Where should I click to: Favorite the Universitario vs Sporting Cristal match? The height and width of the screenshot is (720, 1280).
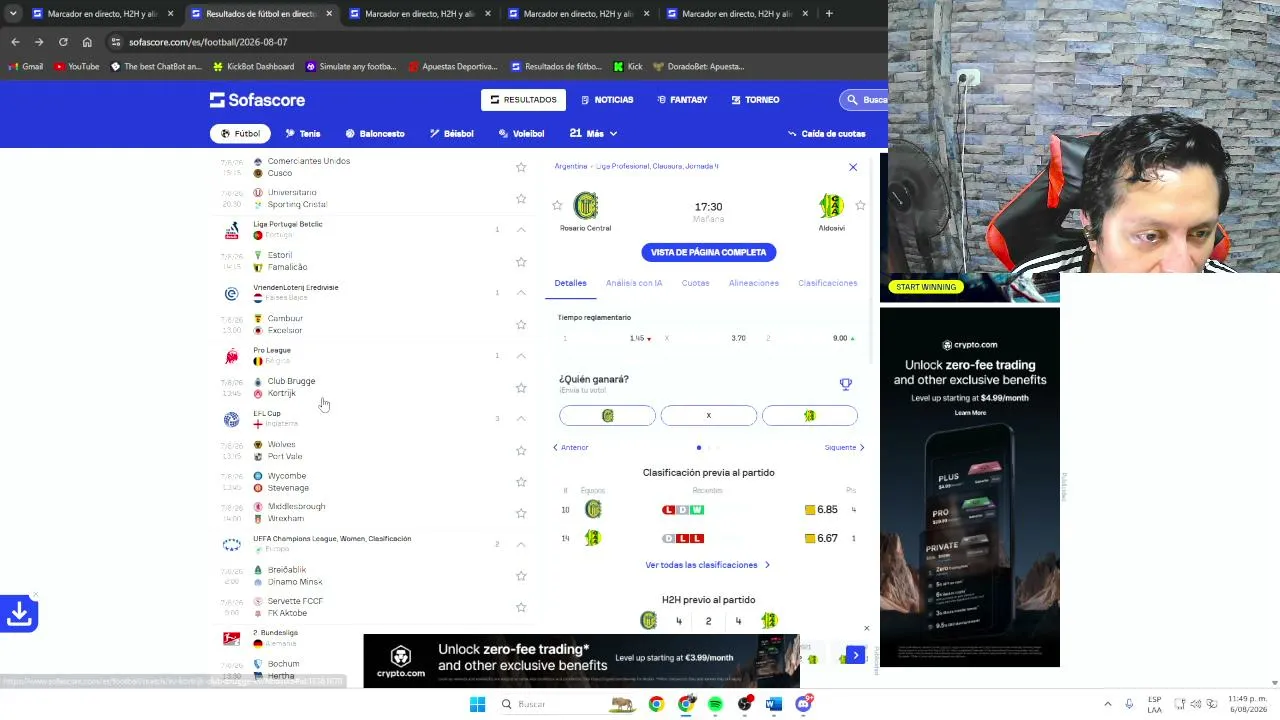[521, 199]
